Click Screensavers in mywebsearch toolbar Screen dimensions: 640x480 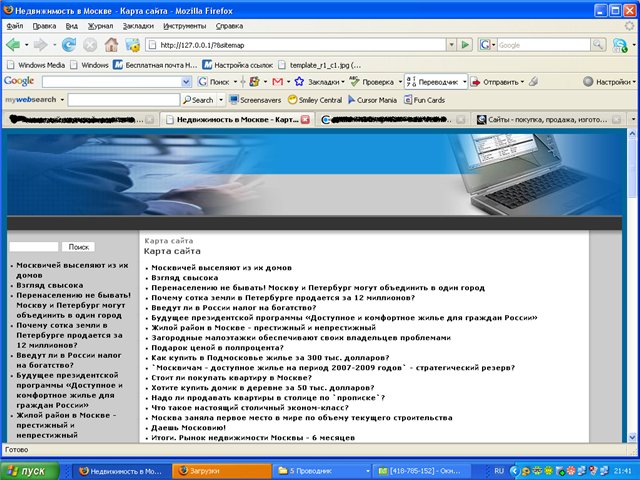point(256,100)
